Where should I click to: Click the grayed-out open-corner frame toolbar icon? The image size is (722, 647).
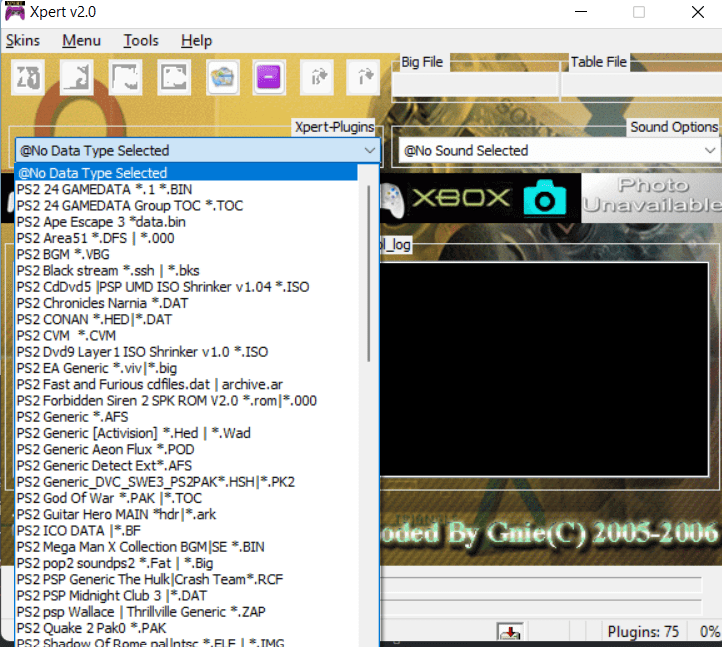click(125, 77)
